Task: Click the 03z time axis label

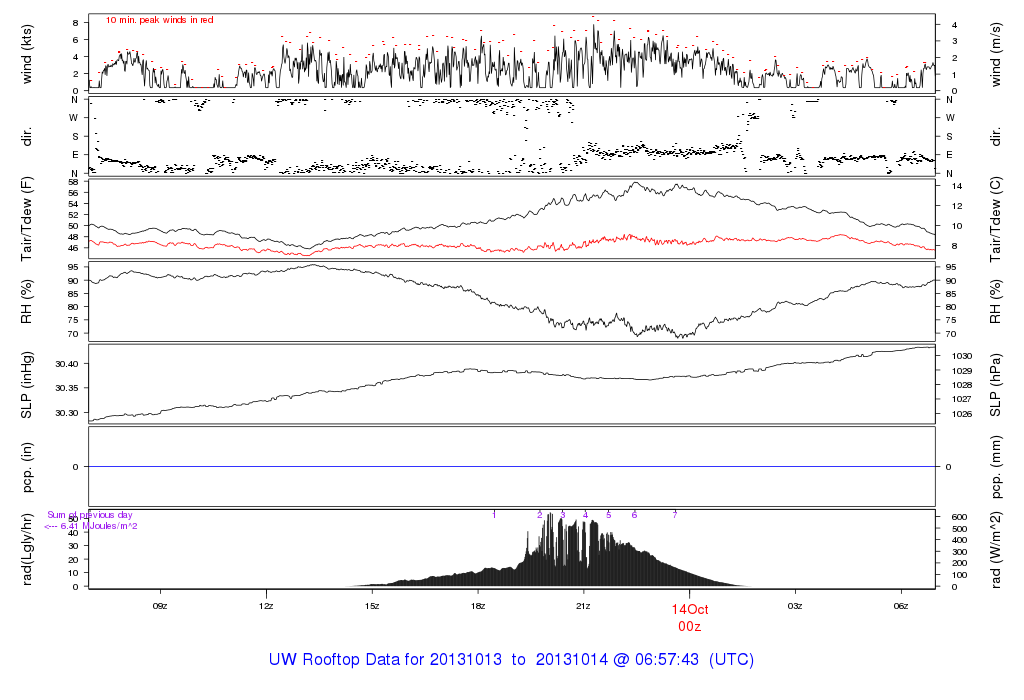Action: tap(795, 606)
